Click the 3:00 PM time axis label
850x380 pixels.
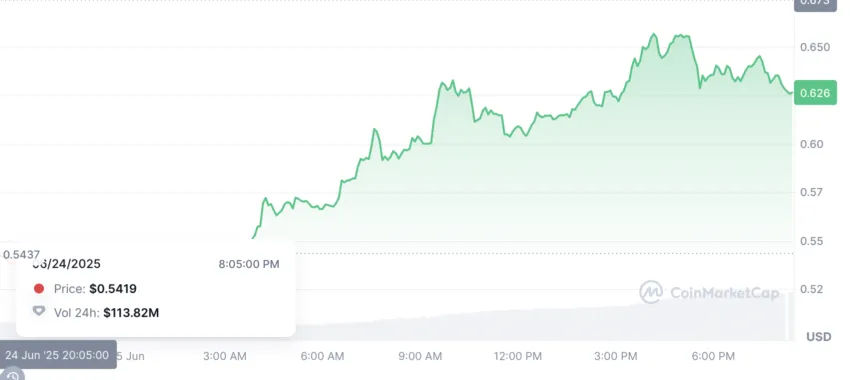click(x=615, y=356)
